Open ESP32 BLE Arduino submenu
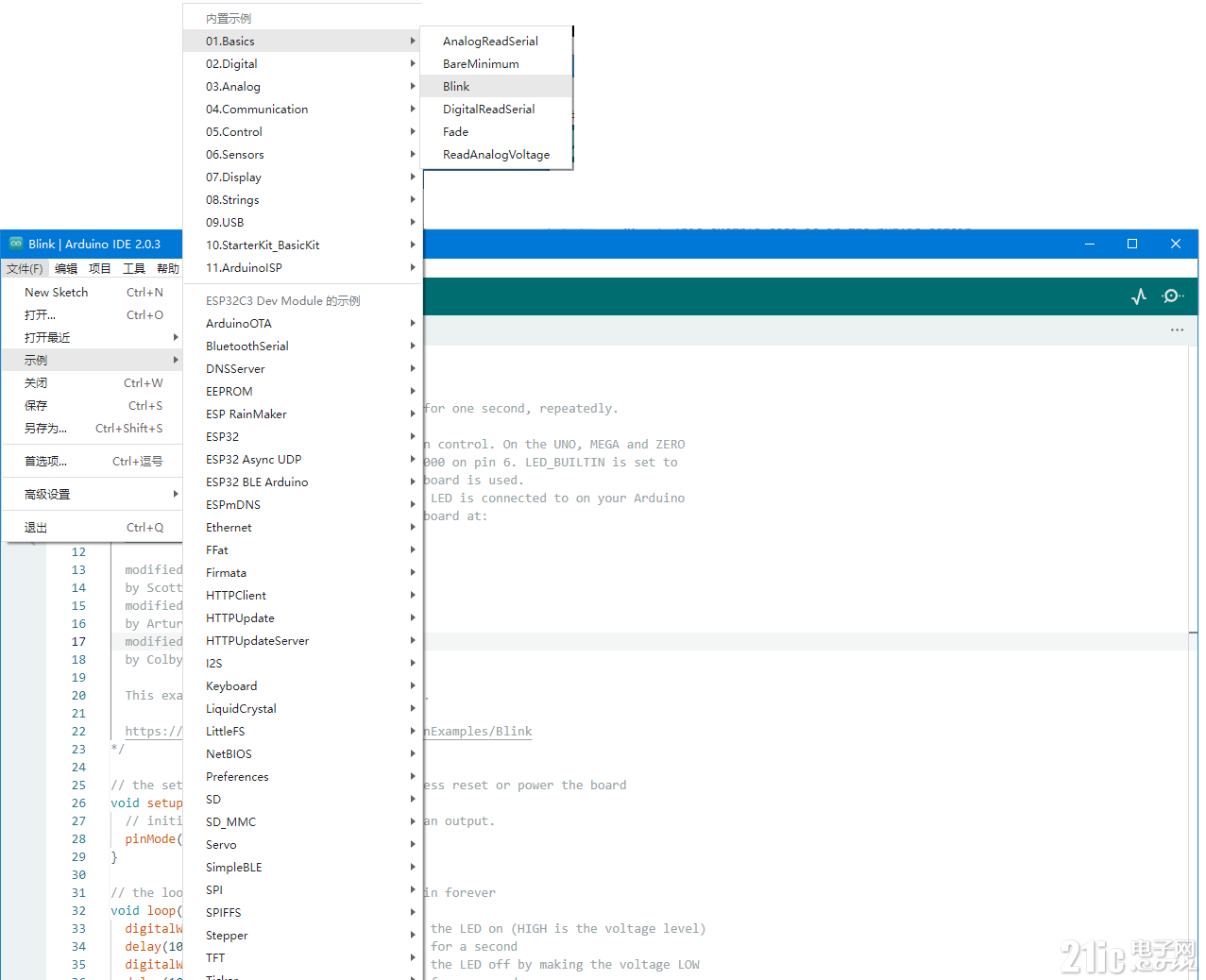The image size is (1206, 980). click(x=302, y=482)
